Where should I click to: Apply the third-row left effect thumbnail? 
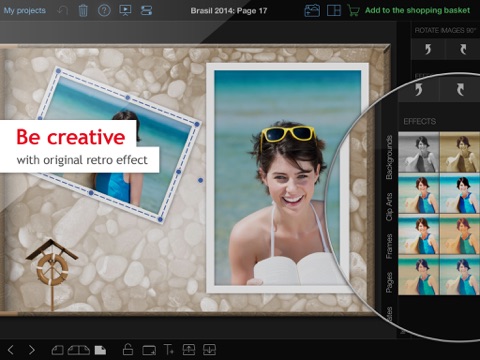click(x=419, y=235)
